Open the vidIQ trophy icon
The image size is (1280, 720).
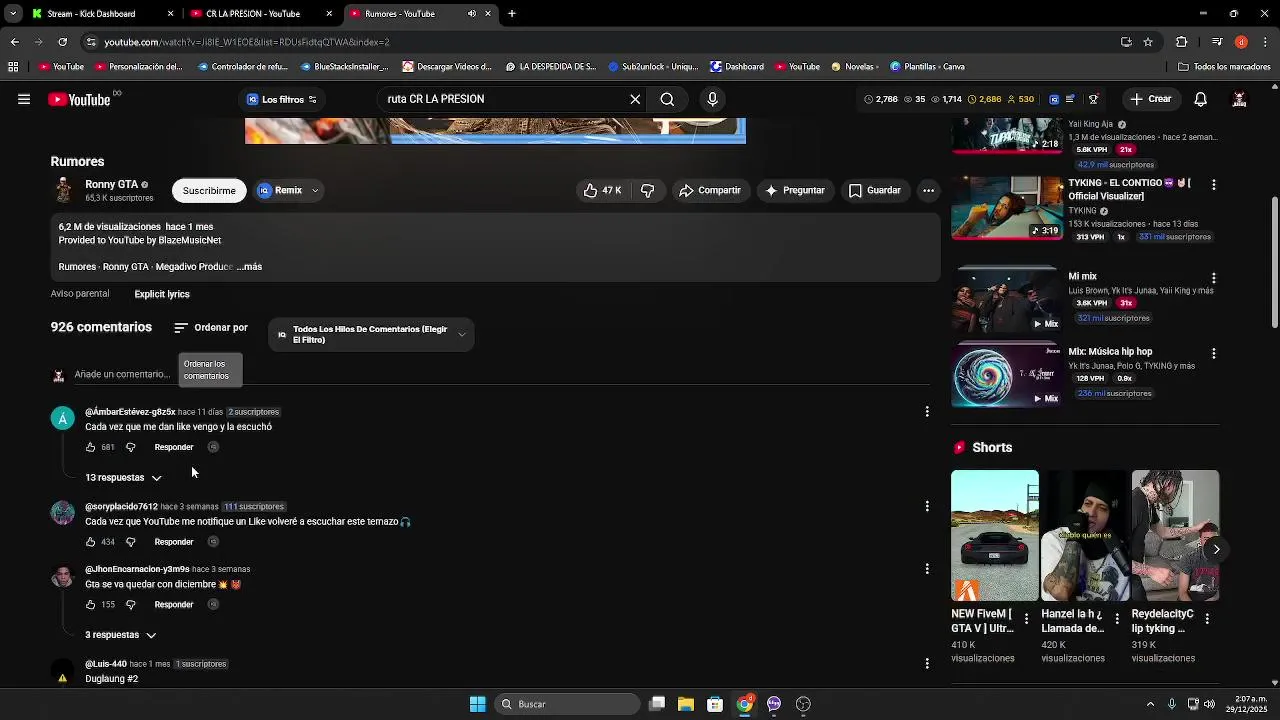coord(1093,99)
